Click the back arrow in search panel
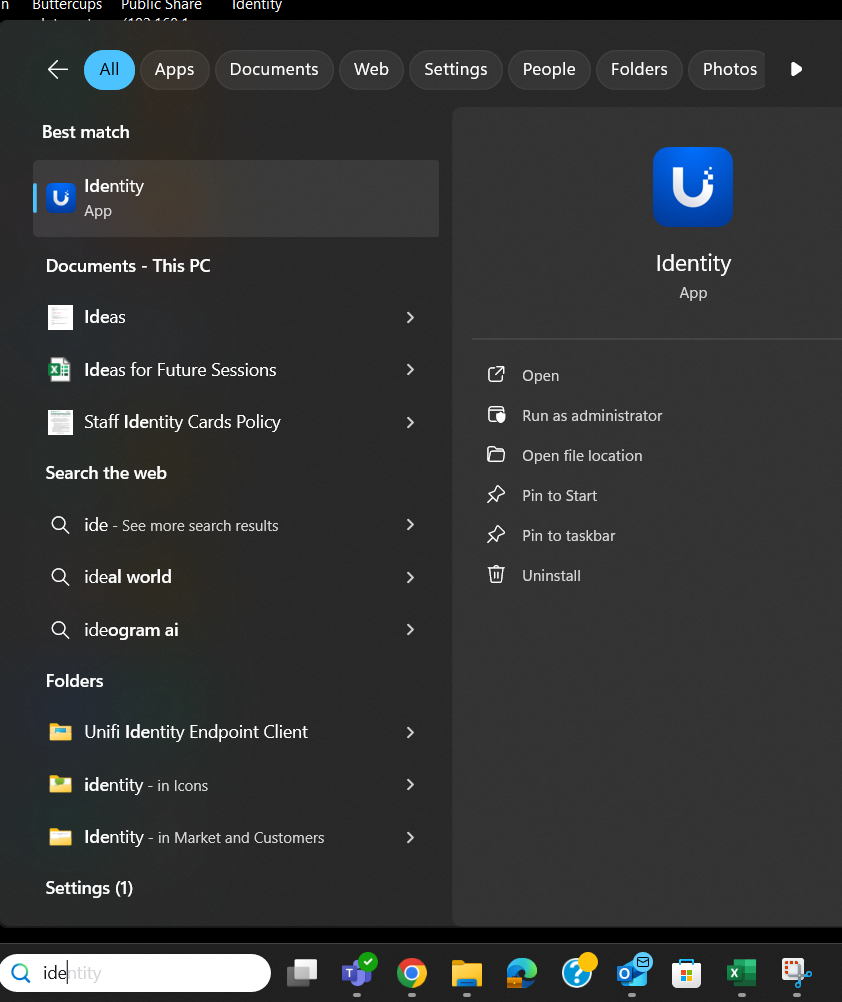This screenshot has width=842, height=1002. 58,69
